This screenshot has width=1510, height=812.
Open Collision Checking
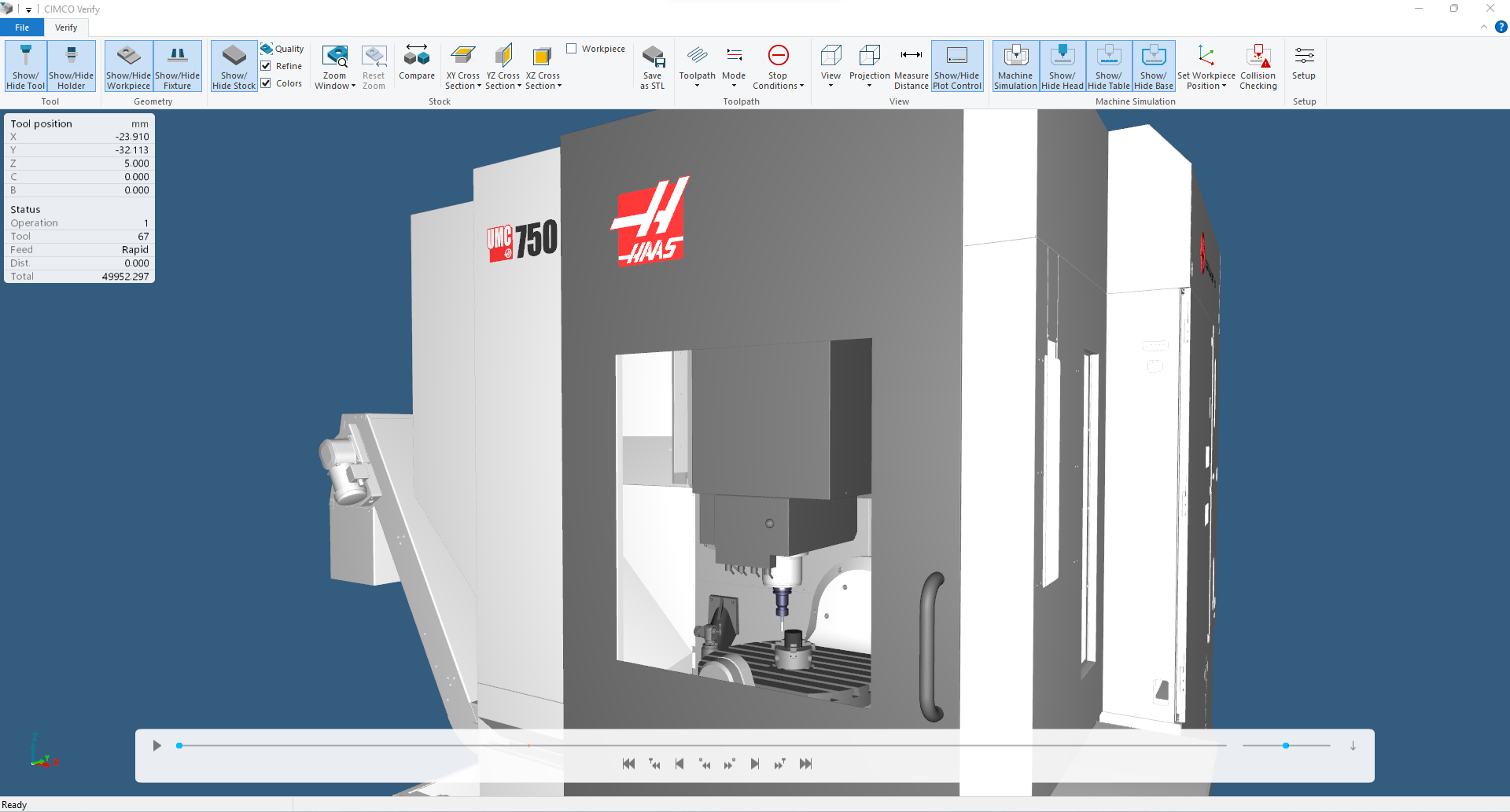(1258, 66)
